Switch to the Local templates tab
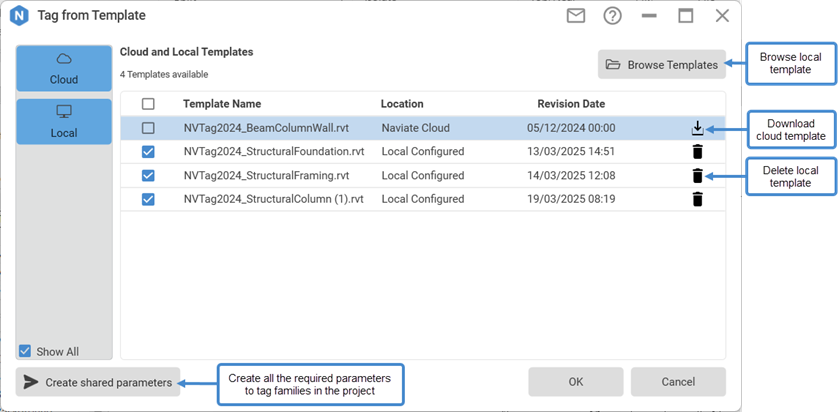 point(64,121)
